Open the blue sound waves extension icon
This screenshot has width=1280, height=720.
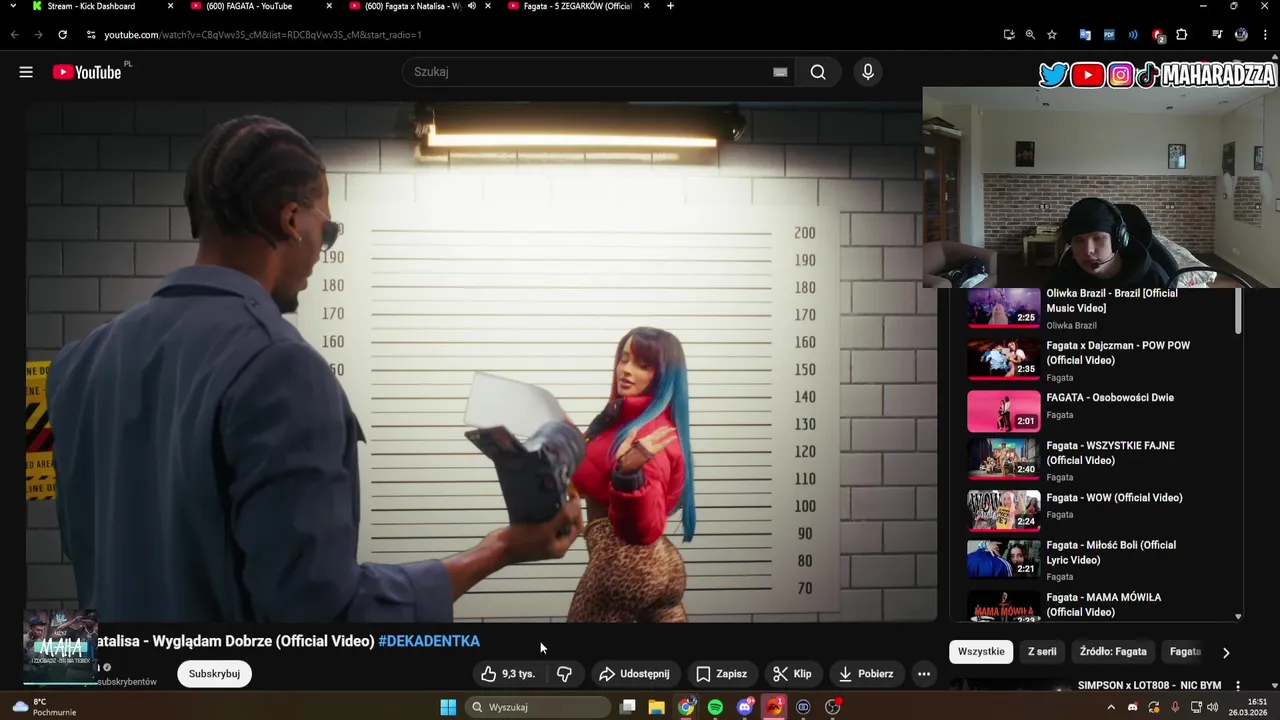(1133, 35)
